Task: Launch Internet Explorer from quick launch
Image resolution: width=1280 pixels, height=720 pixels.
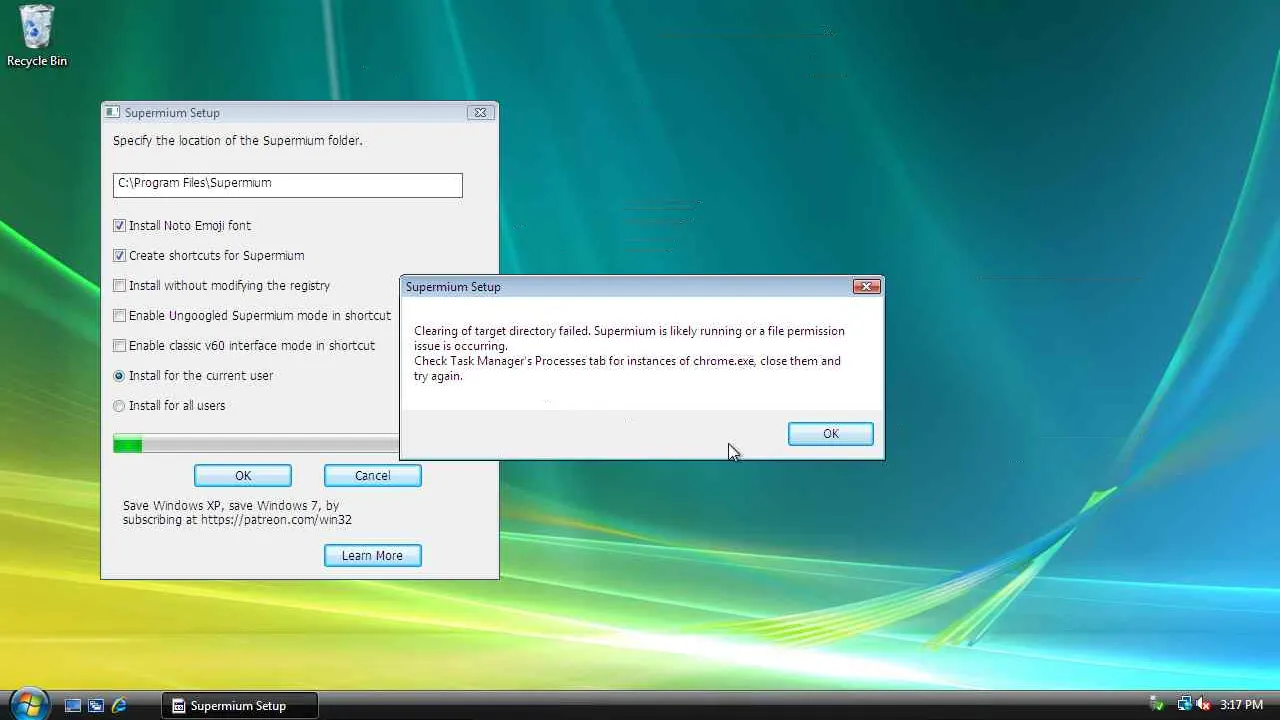Action: [119, 705]
